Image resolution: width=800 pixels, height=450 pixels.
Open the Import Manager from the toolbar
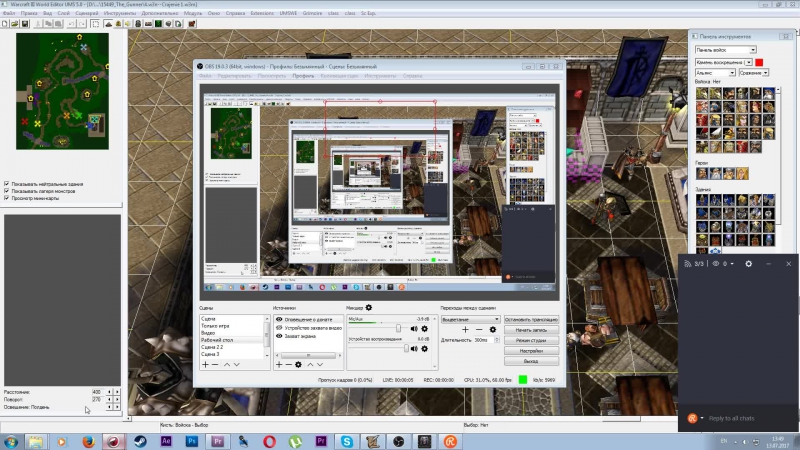click(x=178, y=23)
